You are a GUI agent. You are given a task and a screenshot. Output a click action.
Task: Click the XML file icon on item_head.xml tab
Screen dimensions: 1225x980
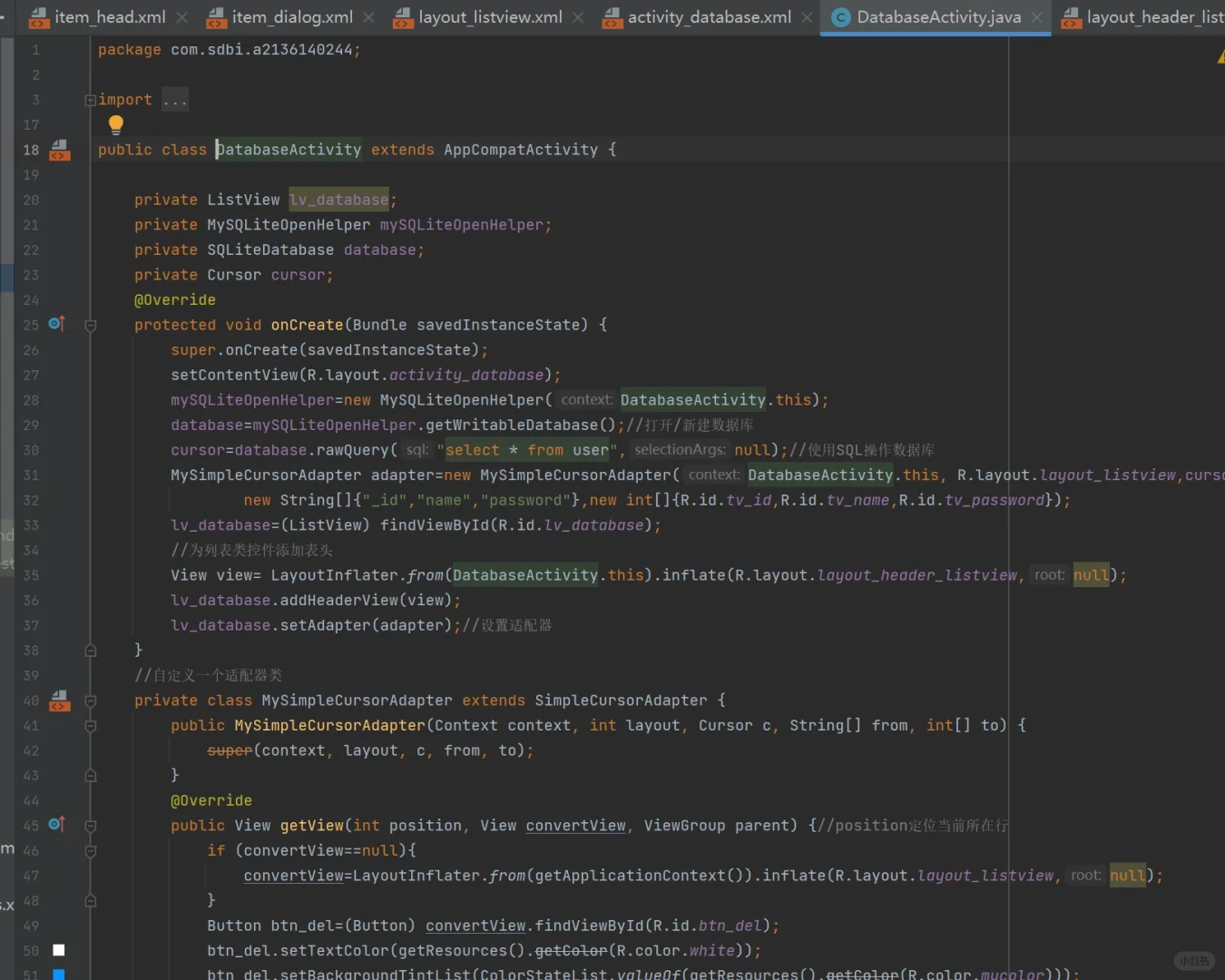[x=38, y=16]
